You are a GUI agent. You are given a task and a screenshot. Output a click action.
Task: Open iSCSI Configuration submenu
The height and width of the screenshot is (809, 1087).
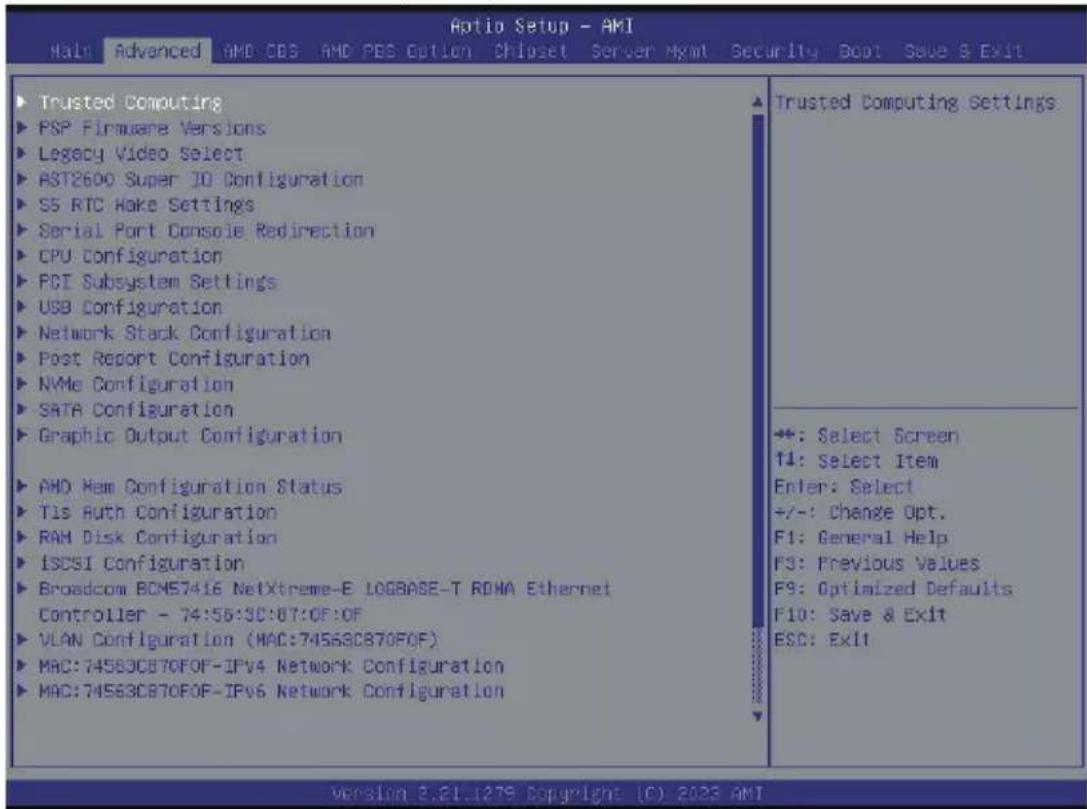[141, 564]
